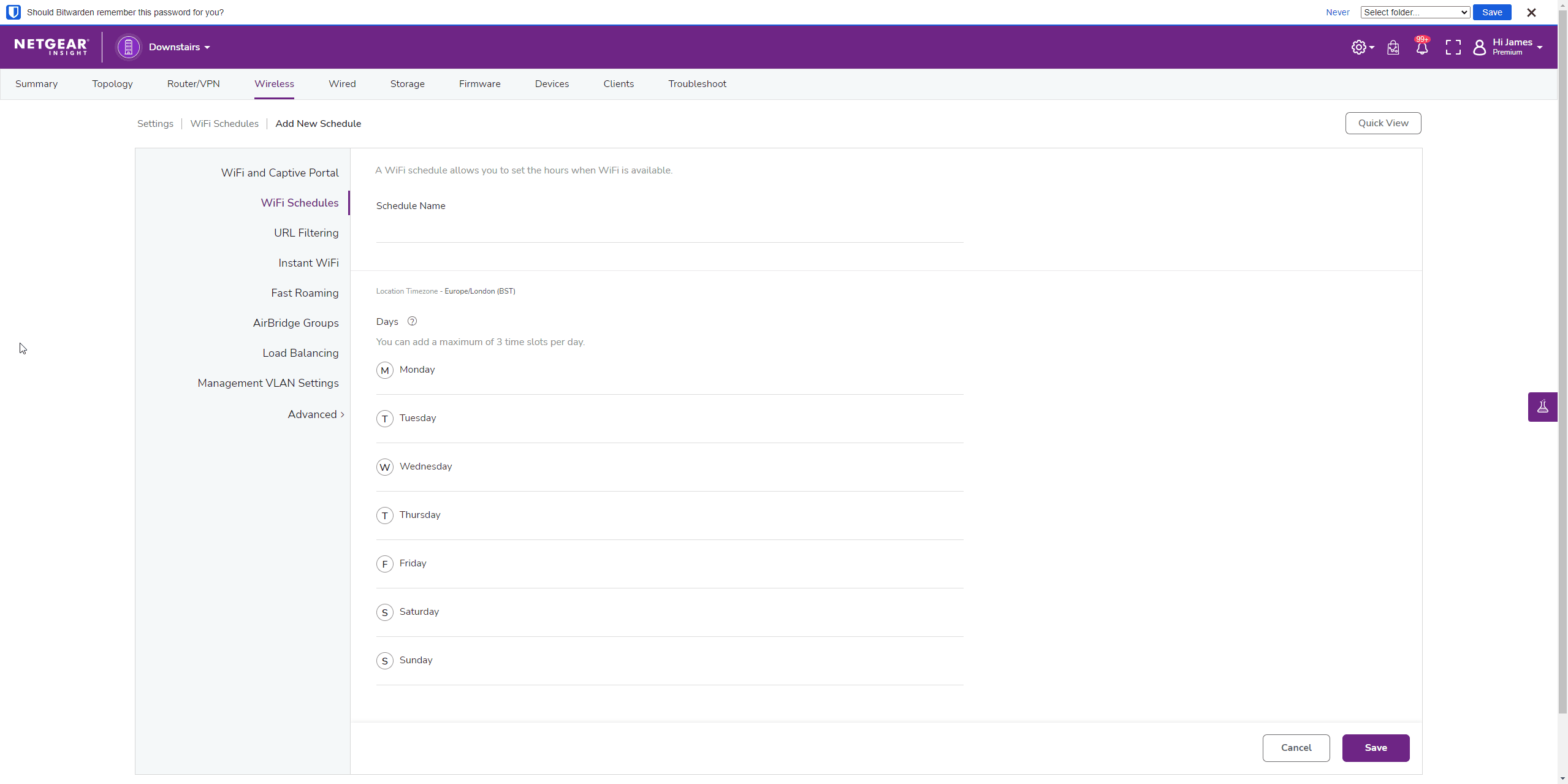Click the NETGEAR Insight logo

tap(51, 47)
